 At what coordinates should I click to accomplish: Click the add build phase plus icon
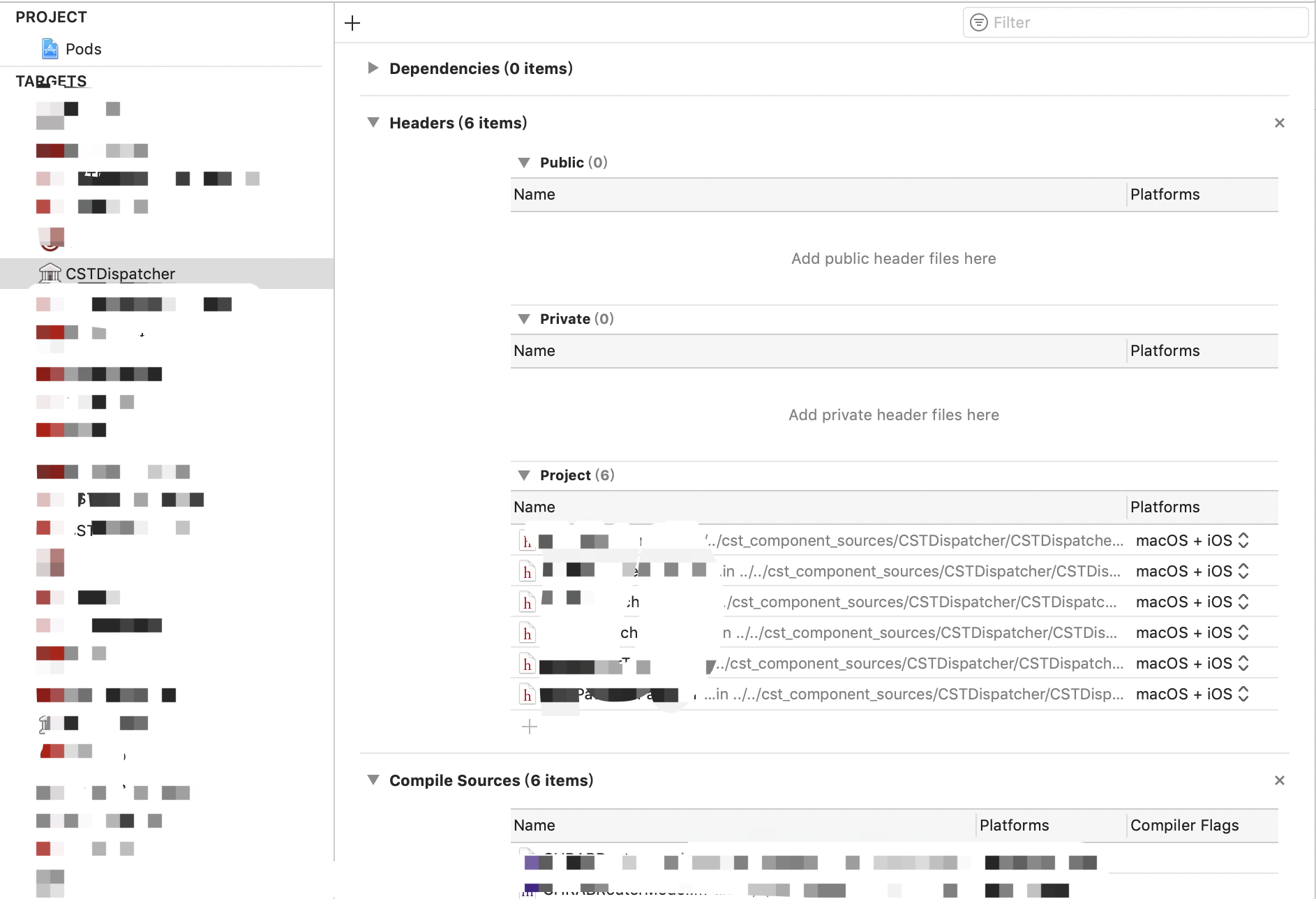tap(352, 22)
